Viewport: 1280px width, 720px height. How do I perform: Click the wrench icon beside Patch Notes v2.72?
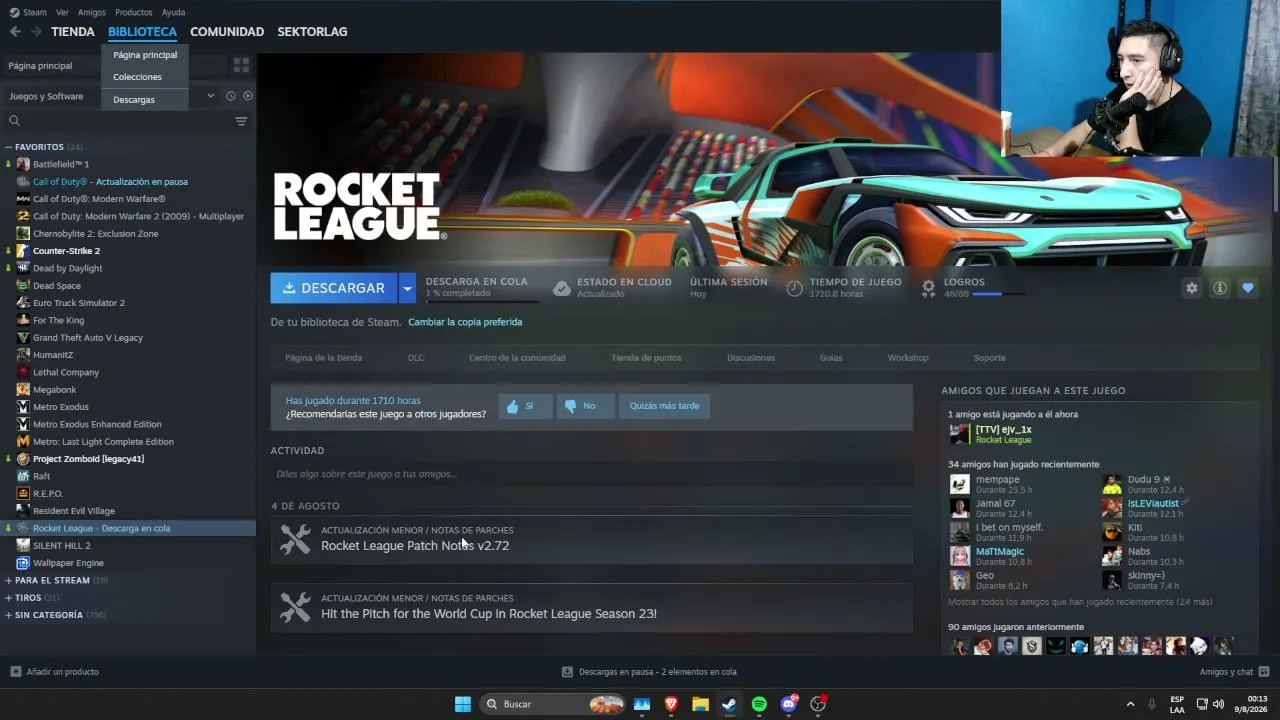(x=295, y=539)
